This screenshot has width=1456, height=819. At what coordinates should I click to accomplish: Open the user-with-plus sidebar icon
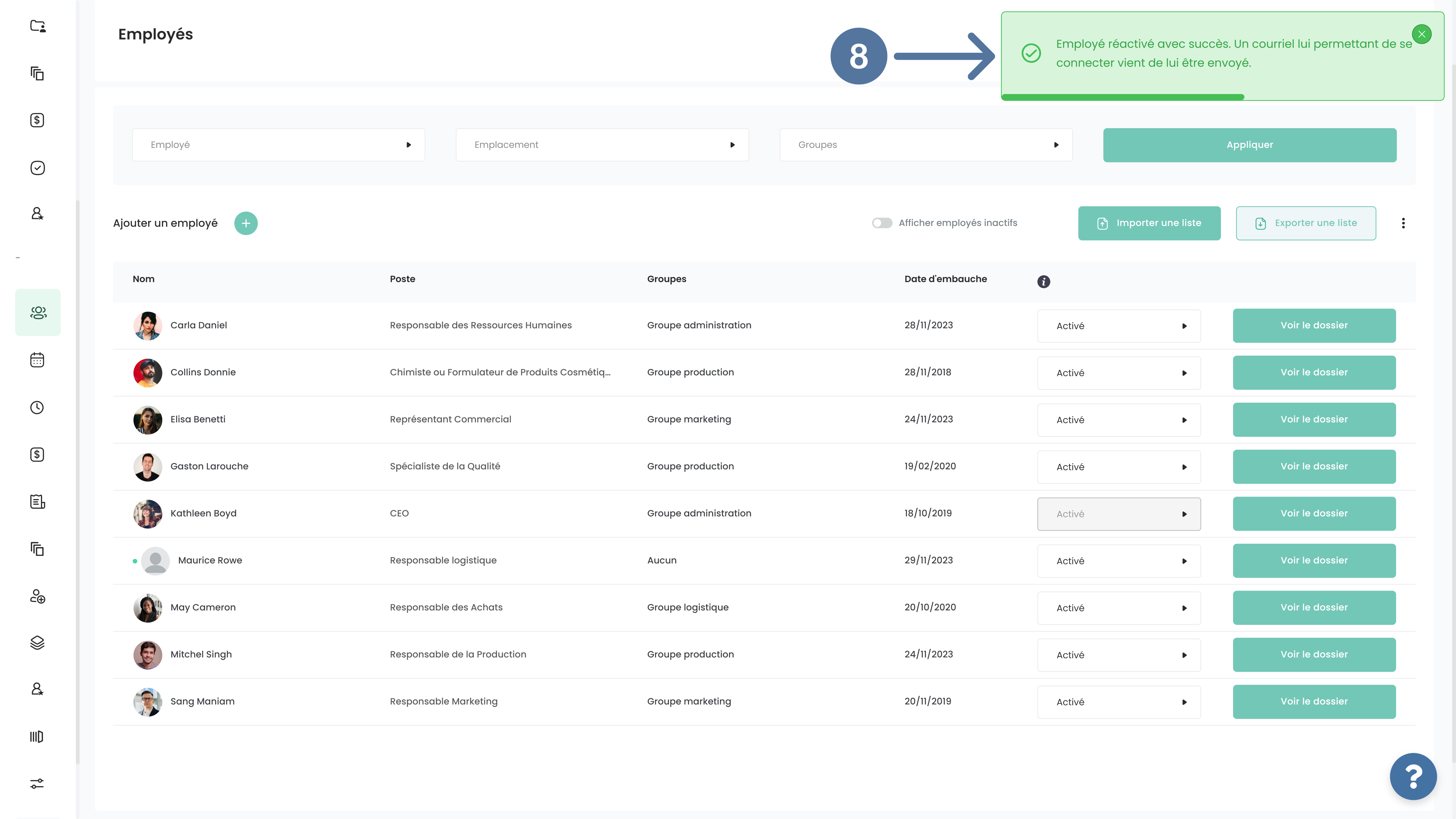(37, 596)
